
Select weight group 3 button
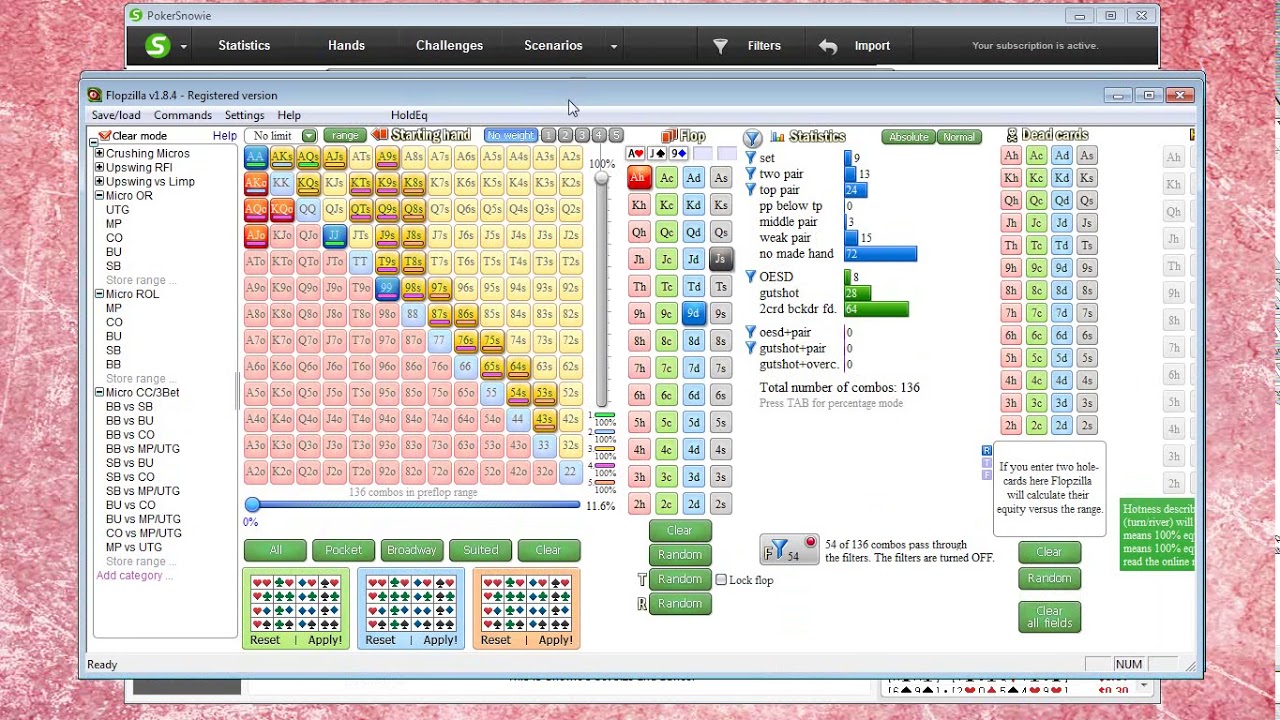(x=582, y=135)
